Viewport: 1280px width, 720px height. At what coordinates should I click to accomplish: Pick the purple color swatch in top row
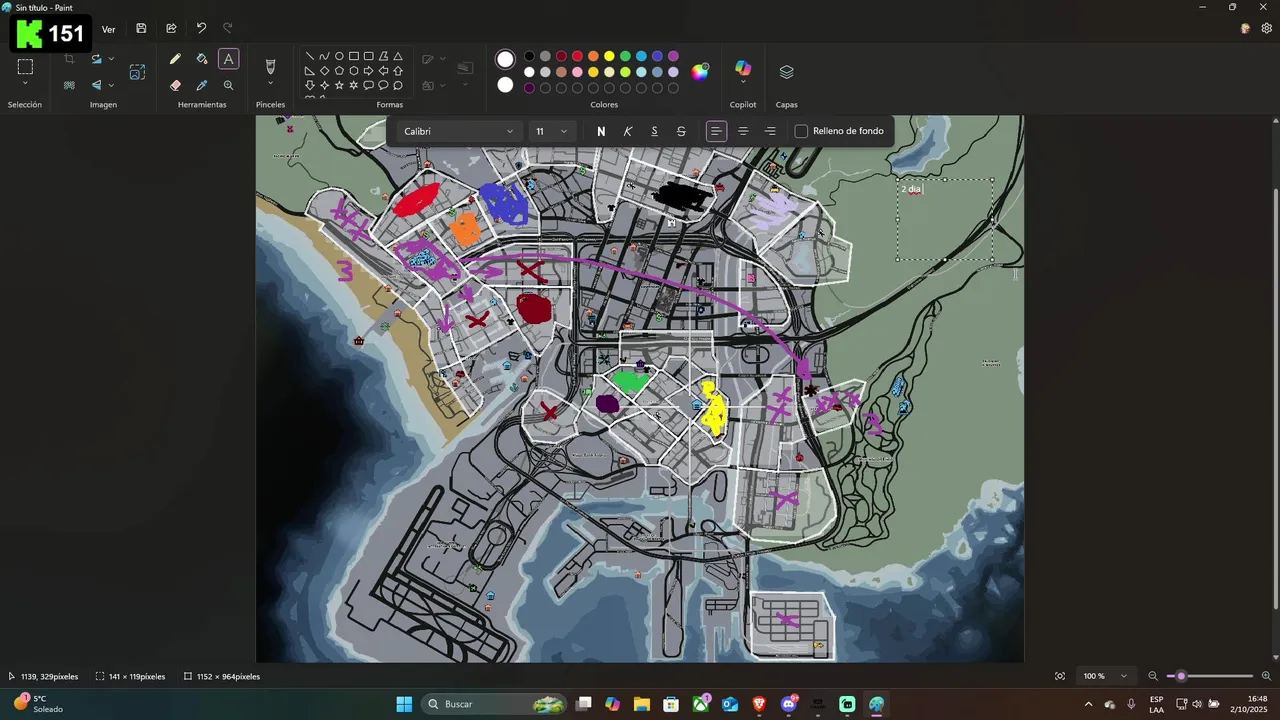673,56
